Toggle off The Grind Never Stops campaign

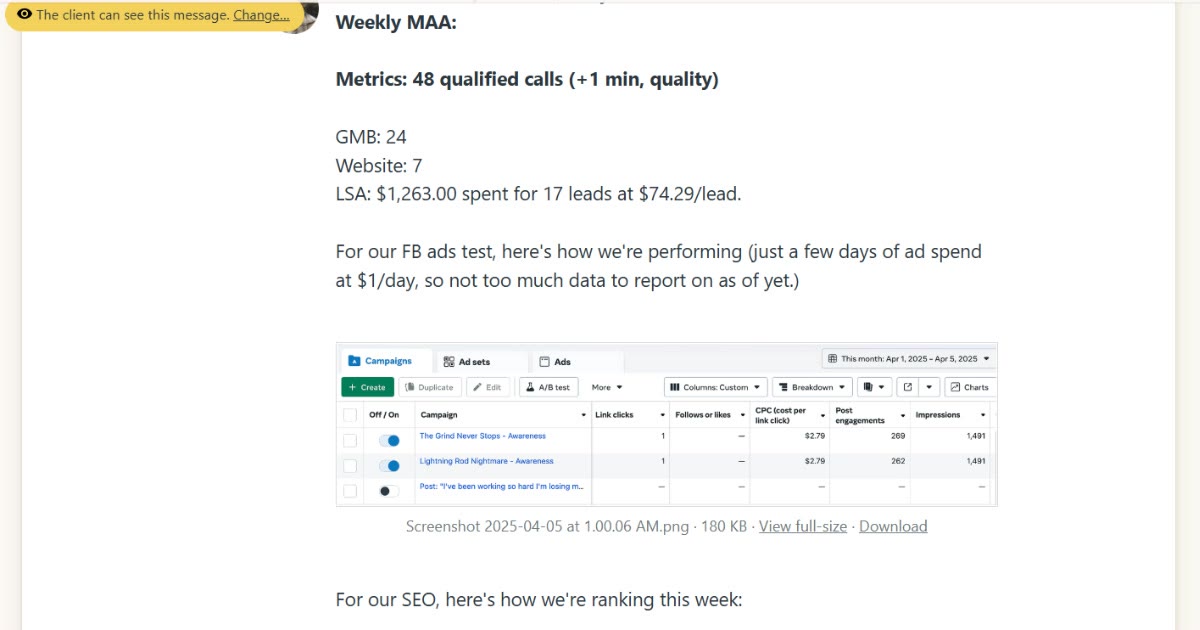point(389,440)
